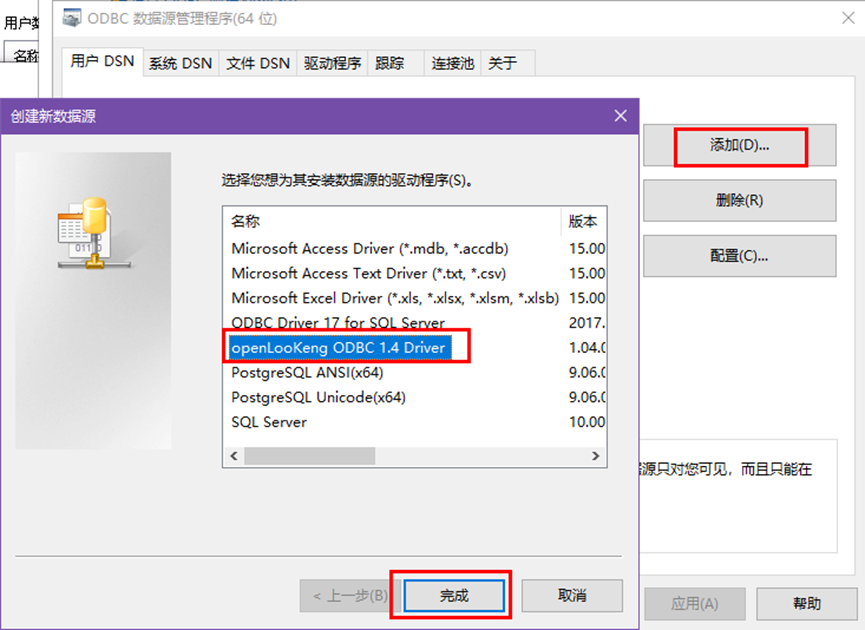Viewport: 865px width, 630px height.
Task: Switch to the 系统 DSN tab
Action: (180, 63)
